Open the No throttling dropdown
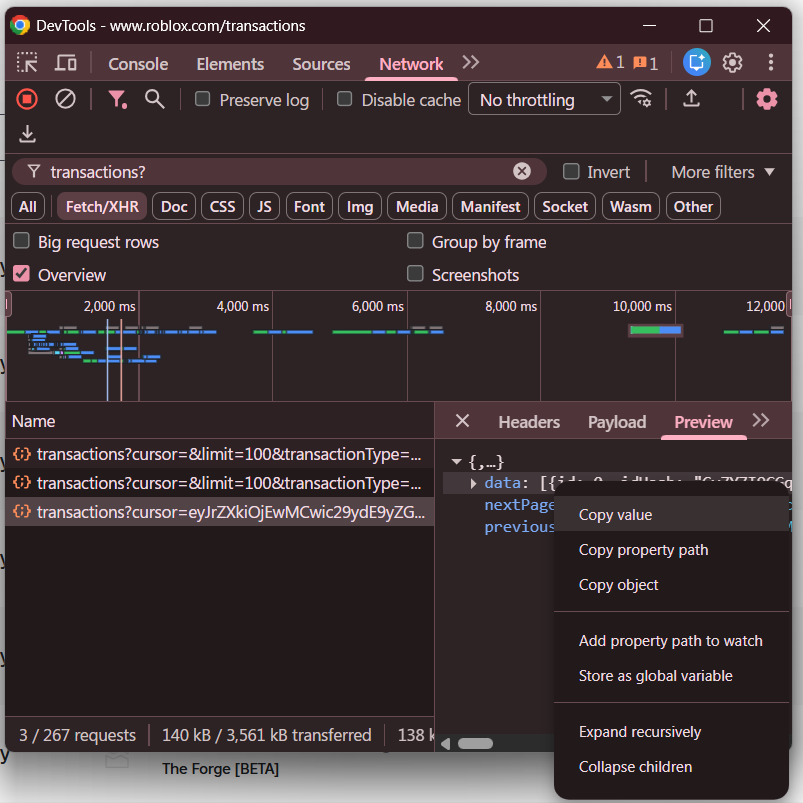 pyautogui.click(x=543, y=99)
